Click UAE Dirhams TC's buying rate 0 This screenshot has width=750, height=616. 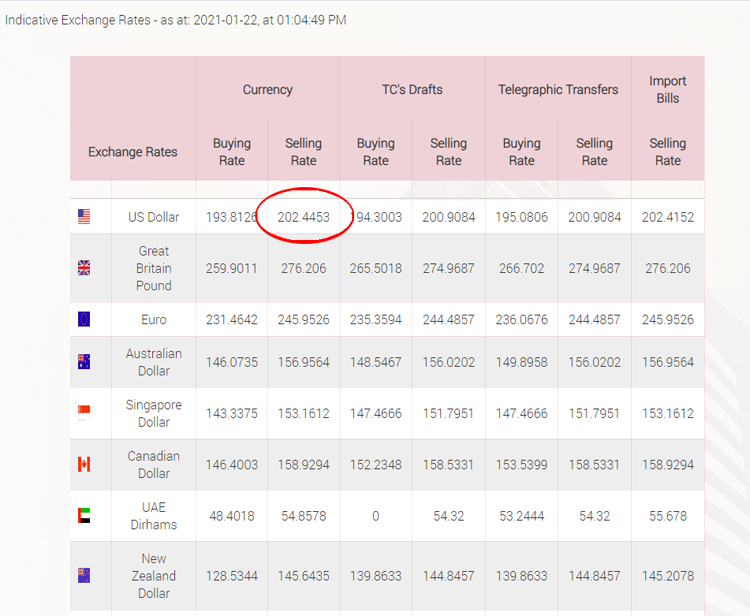point(375,516)
